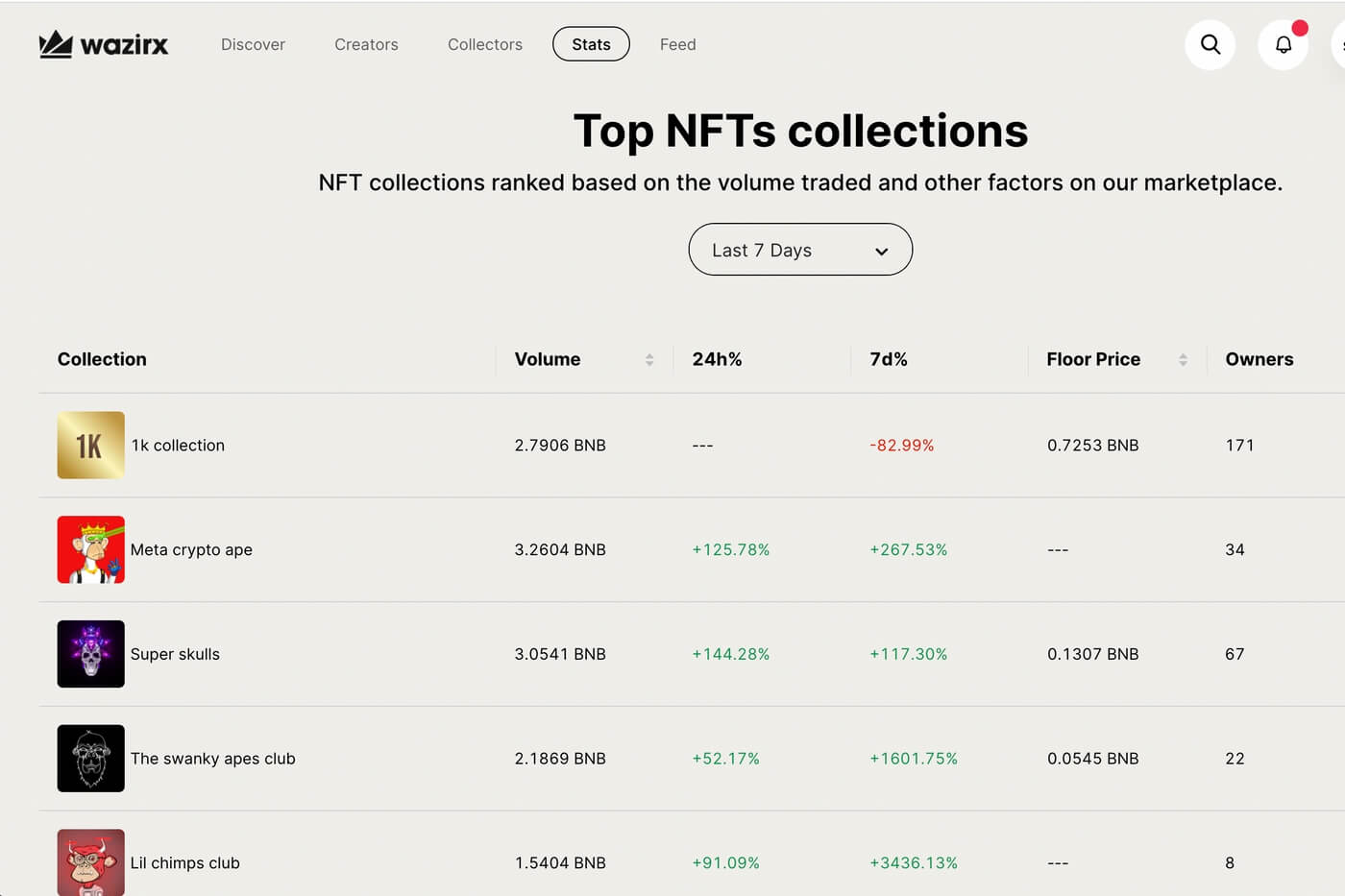The width and height of the screenshot is (1345, 896).
Task: Click the +267.53% 7d change
Action: [909, 549]
